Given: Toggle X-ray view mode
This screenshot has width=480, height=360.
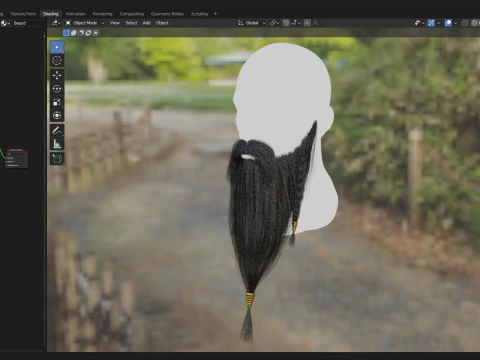Looking at the screenshot, I should point(465,23).
